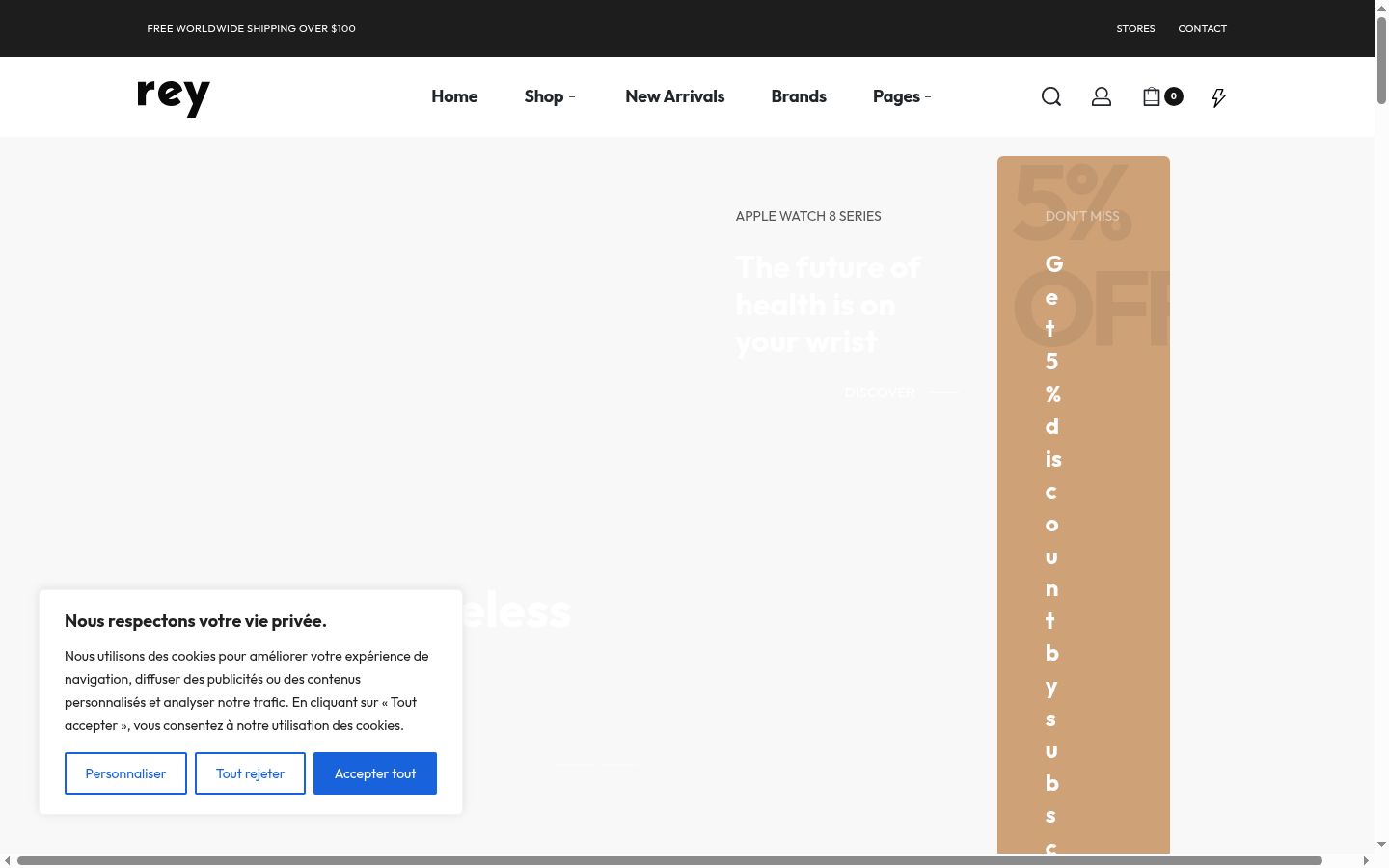Image resolution: width=1389 pixels, height=868 pixels.
Task: Click the vertical scrollbar thumb
Action: point(1381,60)
